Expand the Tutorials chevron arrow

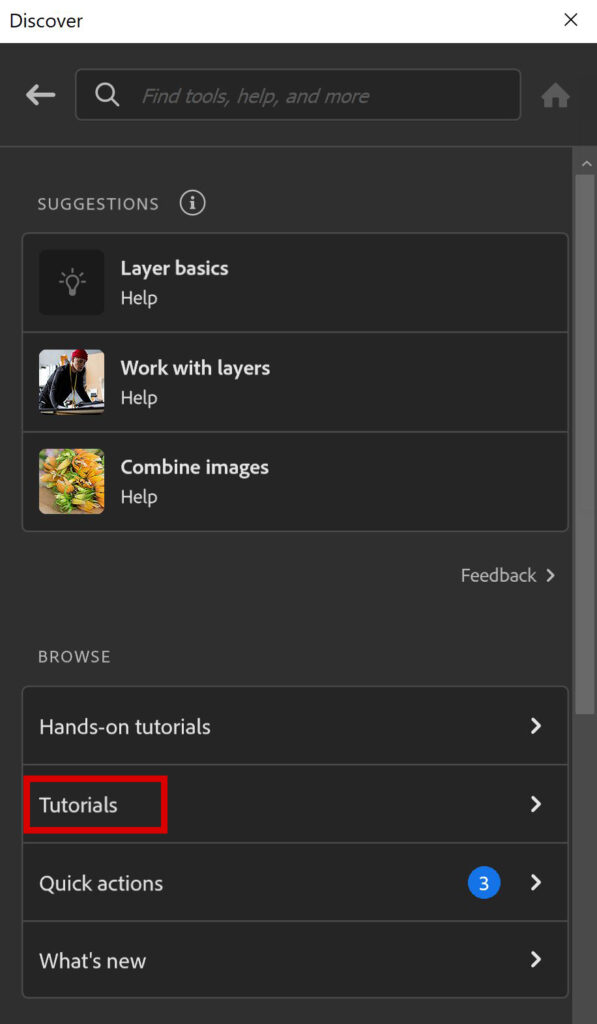click(x=536, y=804)
